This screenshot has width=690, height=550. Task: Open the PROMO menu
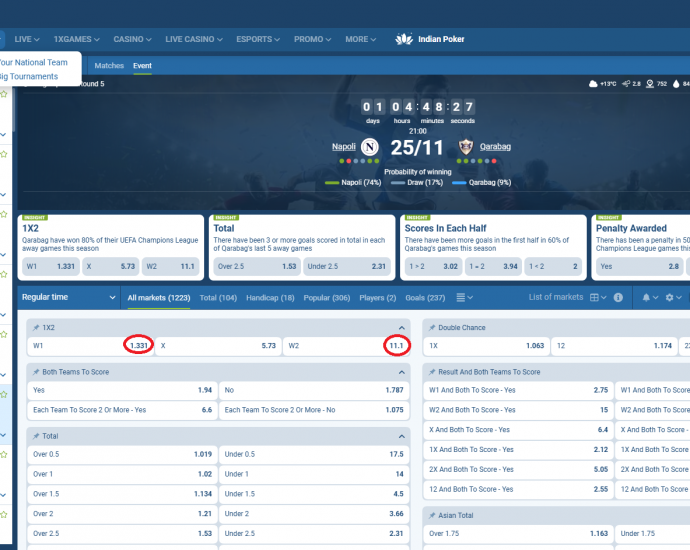(x=312, y=39)
